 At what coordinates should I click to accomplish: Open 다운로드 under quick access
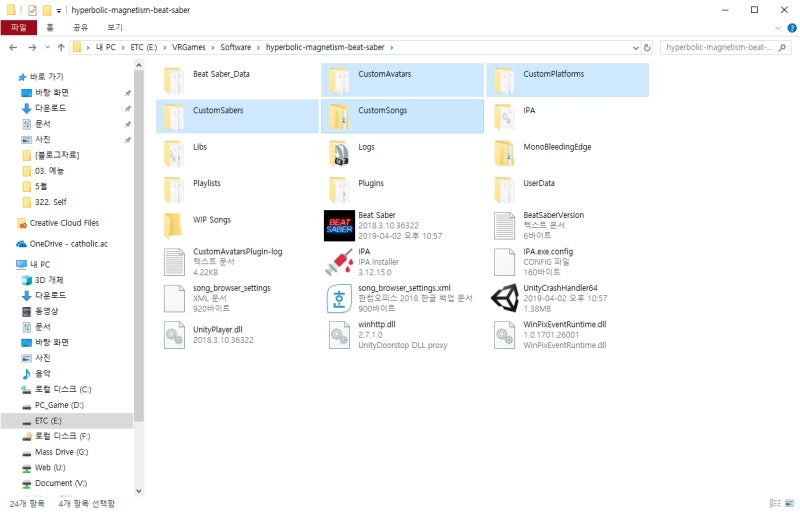coord(50,108)
